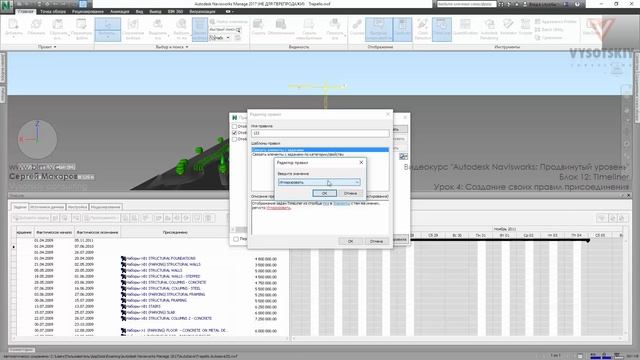This screenshot has width=640, height=360.
Task: Expand the Проект ribbon panel arrow
Action: pyautogui.click(x=55, y=47)
